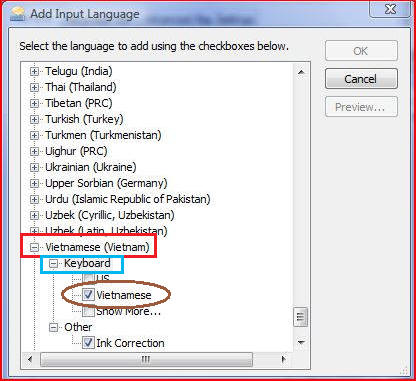The width and height of the screenshot is (418, 381).
Task: Select the Other tree label
Action: coord(78,327)
